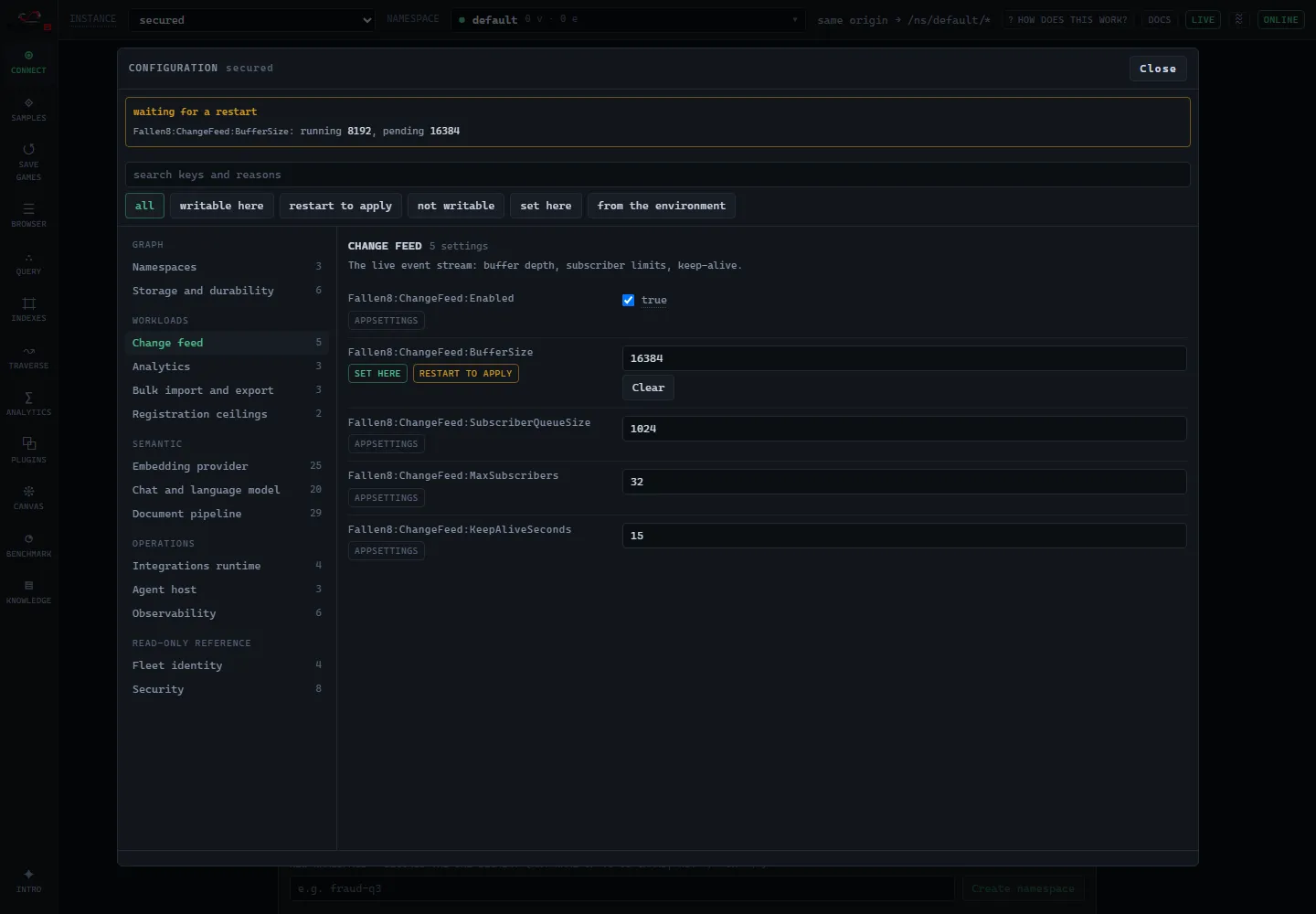
Task: Click APPSETTINGS badge under SubscriberQueueSize
Action: 387,444
